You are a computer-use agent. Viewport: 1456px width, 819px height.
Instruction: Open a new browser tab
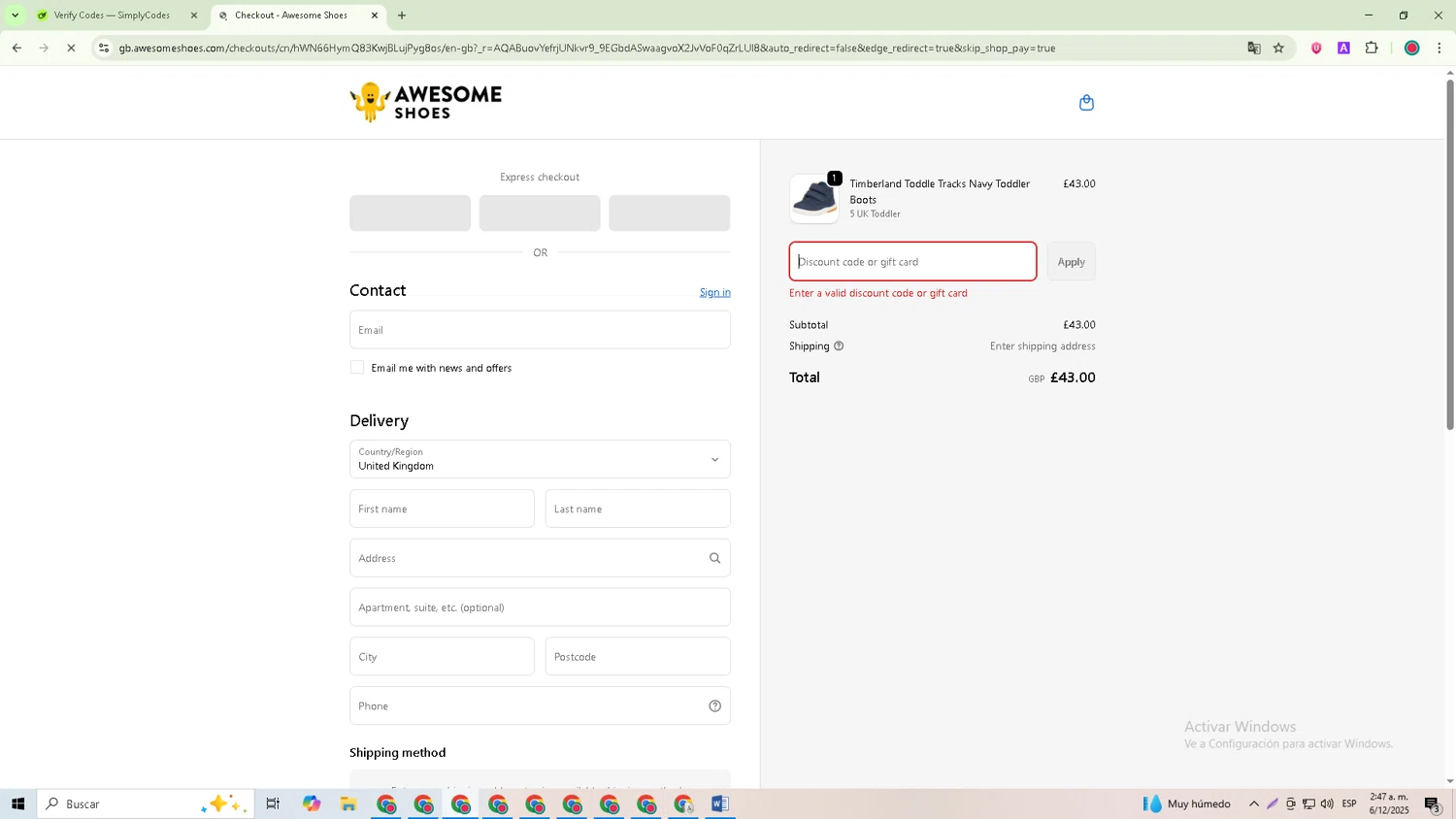[x=402, y=16]
